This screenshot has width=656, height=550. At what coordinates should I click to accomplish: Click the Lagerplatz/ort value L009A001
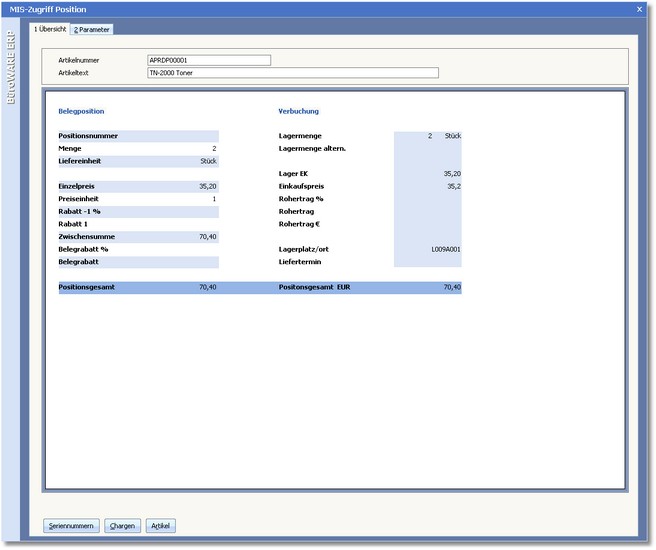click(x=428, y=249)
